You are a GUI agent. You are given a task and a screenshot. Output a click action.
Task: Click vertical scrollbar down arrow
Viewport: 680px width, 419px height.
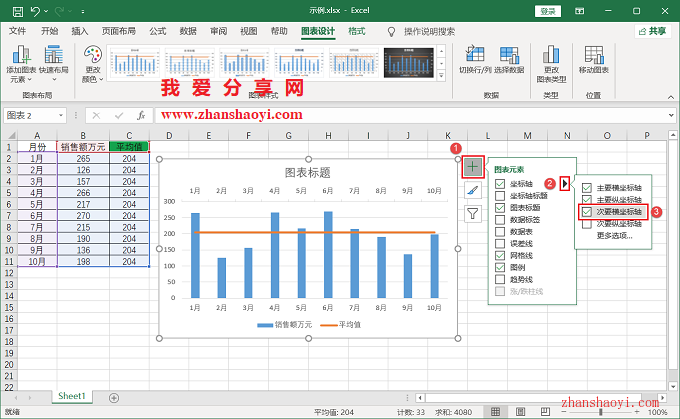(x=673, y=386)
